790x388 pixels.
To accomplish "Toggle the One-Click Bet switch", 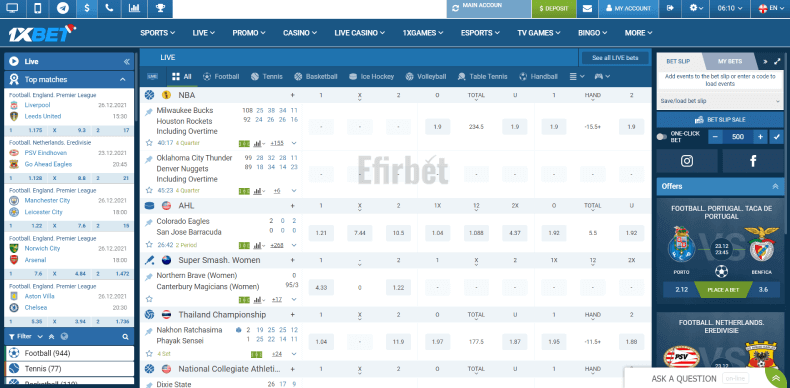I will coord(662,137).
